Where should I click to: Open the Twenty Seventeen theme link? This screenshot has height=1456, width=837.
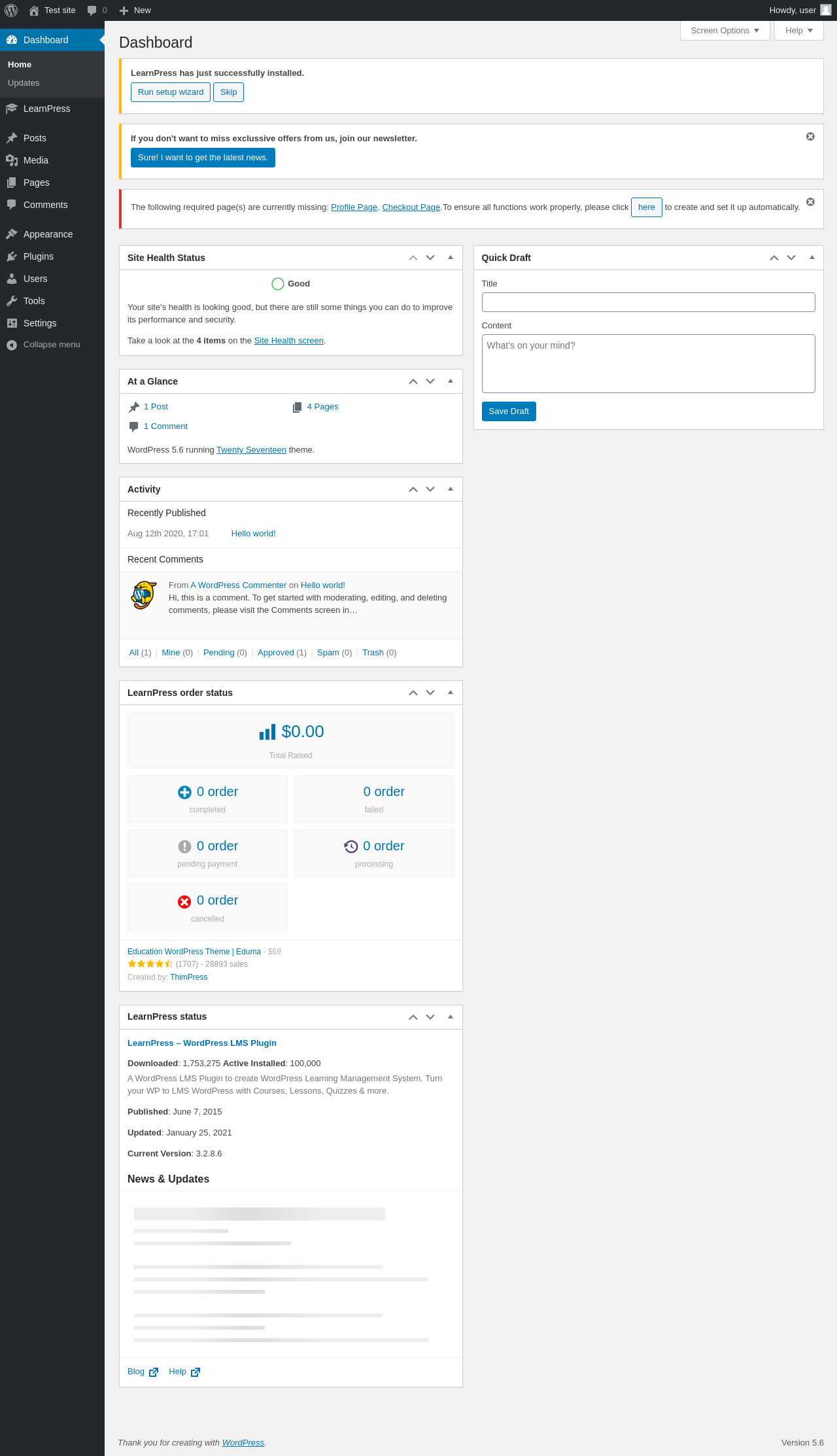point(251,450)
